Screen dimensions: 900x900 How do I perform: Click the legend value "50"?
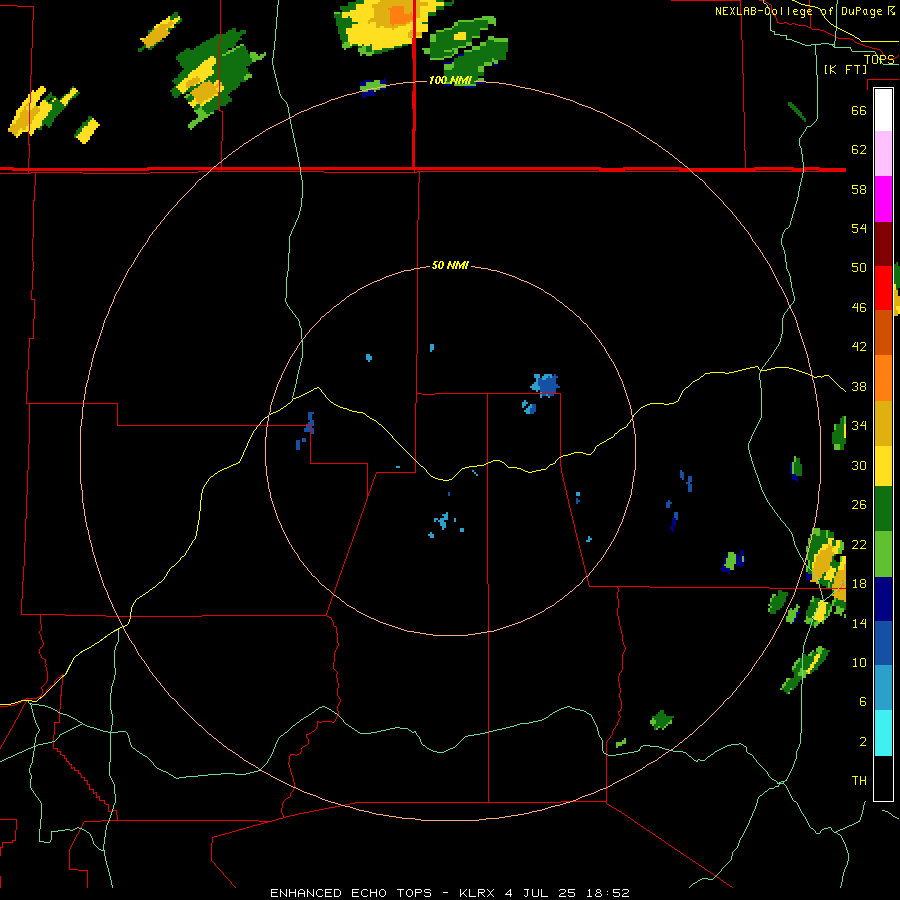click(859, 268)
